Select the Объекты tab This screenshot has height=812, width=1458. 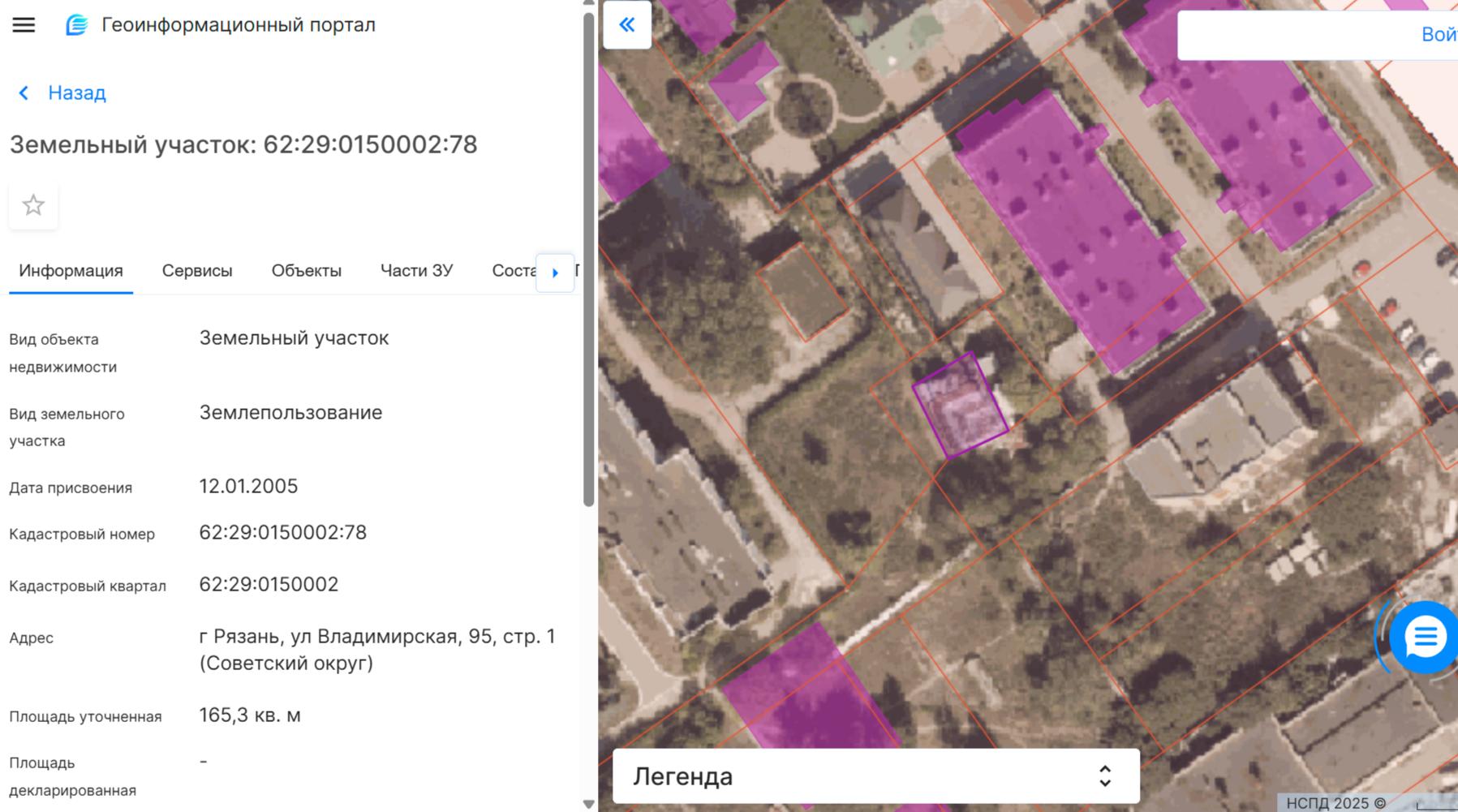tap(306, 271)
